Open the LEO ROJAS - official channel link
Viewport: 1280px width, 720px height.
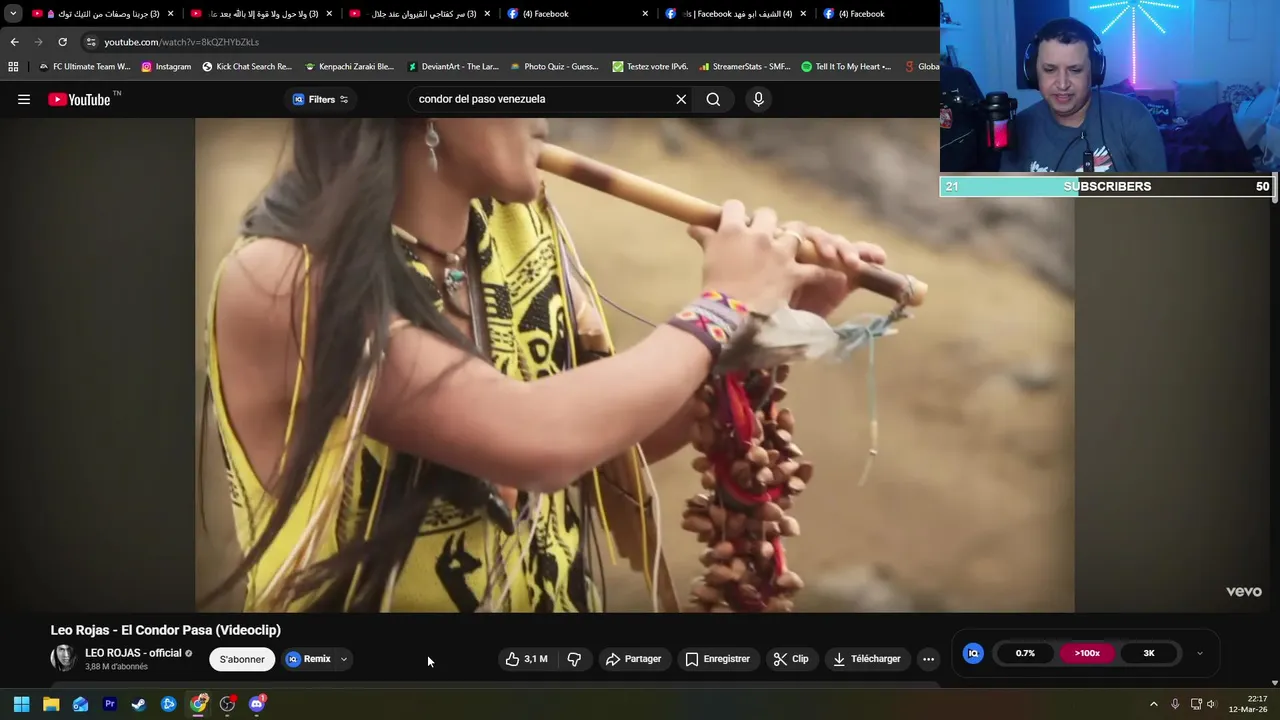(x=133, y=653)
